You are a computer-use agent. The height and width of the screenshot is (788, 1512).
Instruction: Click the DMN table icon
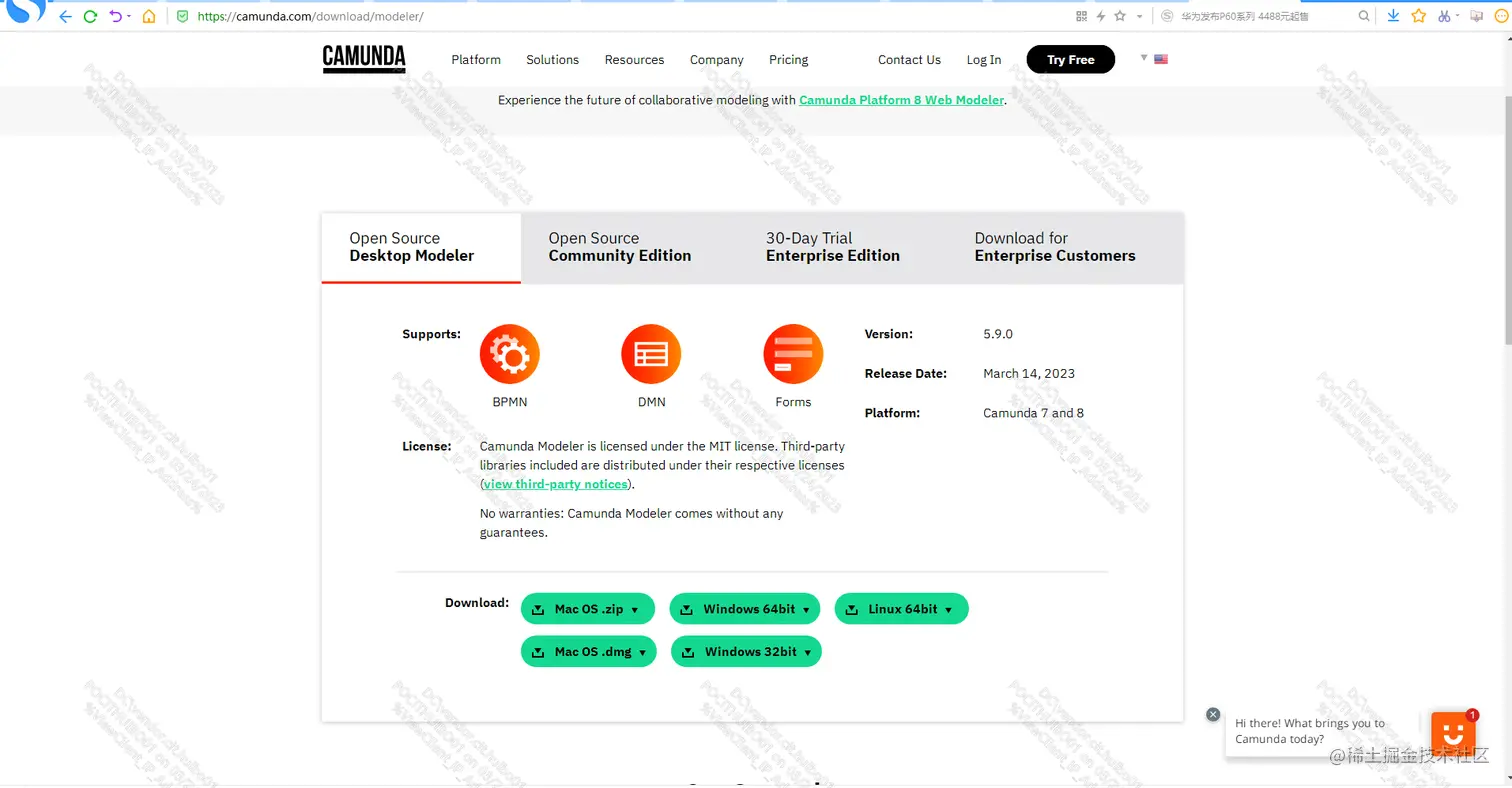pyautogui.click(x=651, y=354)
